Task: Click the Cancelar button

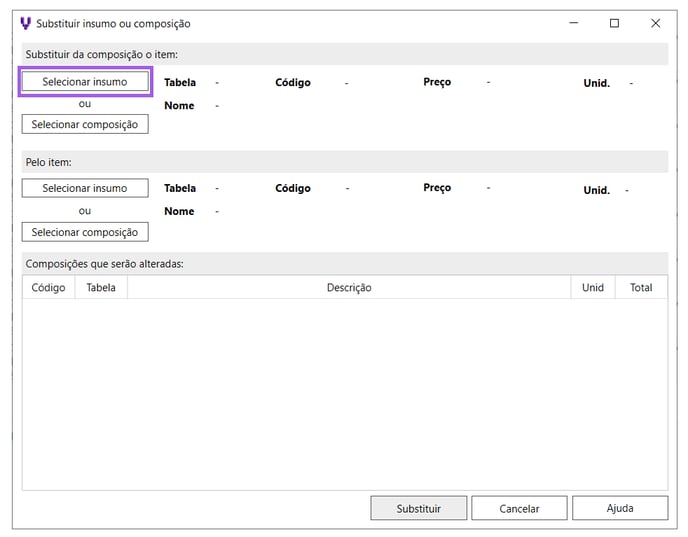Action: [519, 508]
